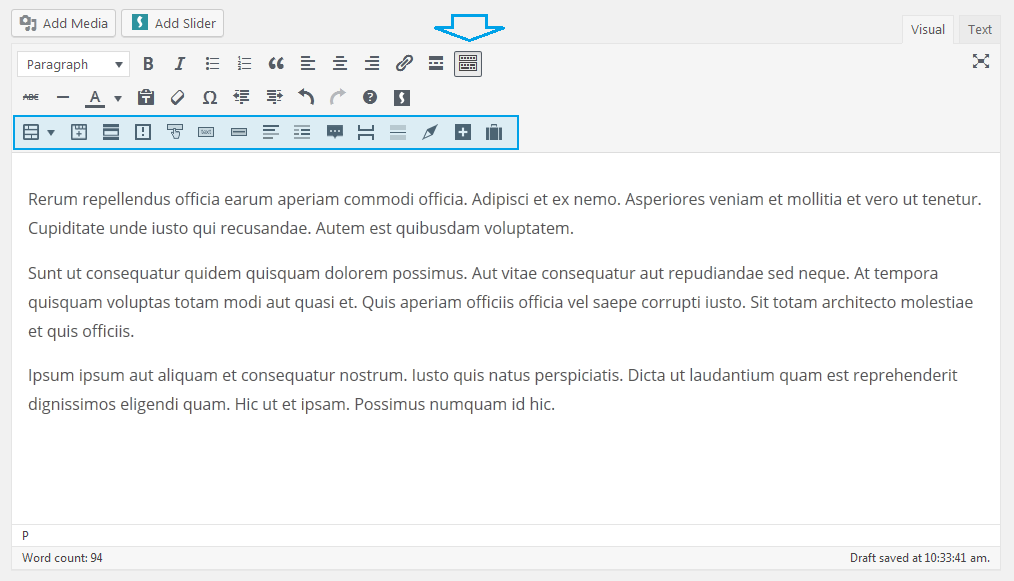Click Paste as text icon
Image resolution: width=1014 pixels, height=581 pixels.
coord(146,97)
